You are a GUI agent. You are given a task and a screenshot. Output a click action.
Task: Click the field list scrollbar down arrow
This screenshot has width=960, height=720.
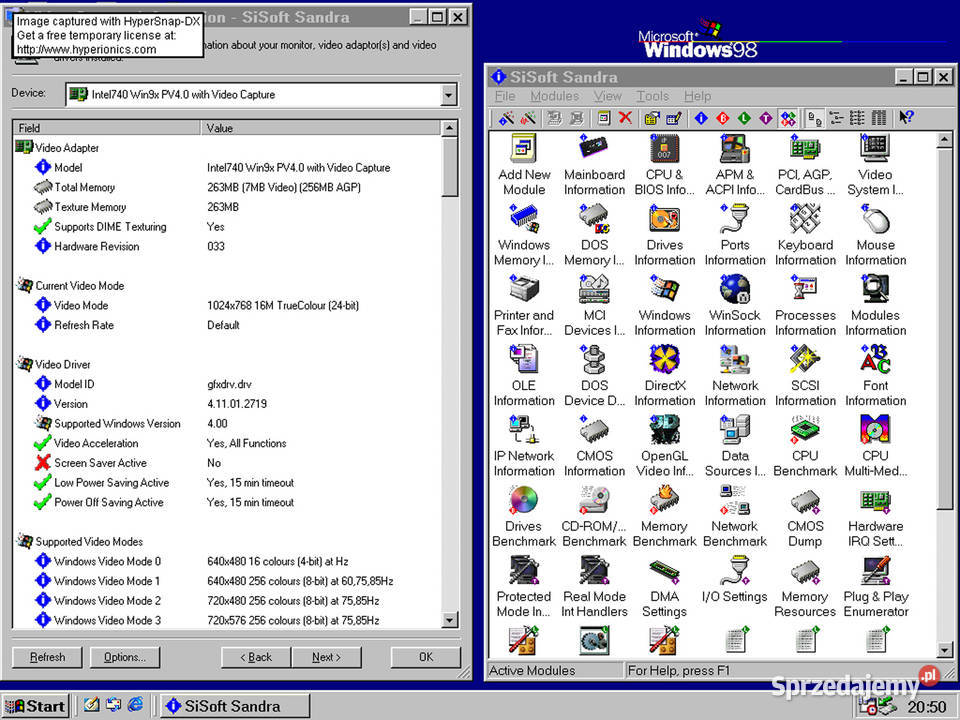[449, 620]
